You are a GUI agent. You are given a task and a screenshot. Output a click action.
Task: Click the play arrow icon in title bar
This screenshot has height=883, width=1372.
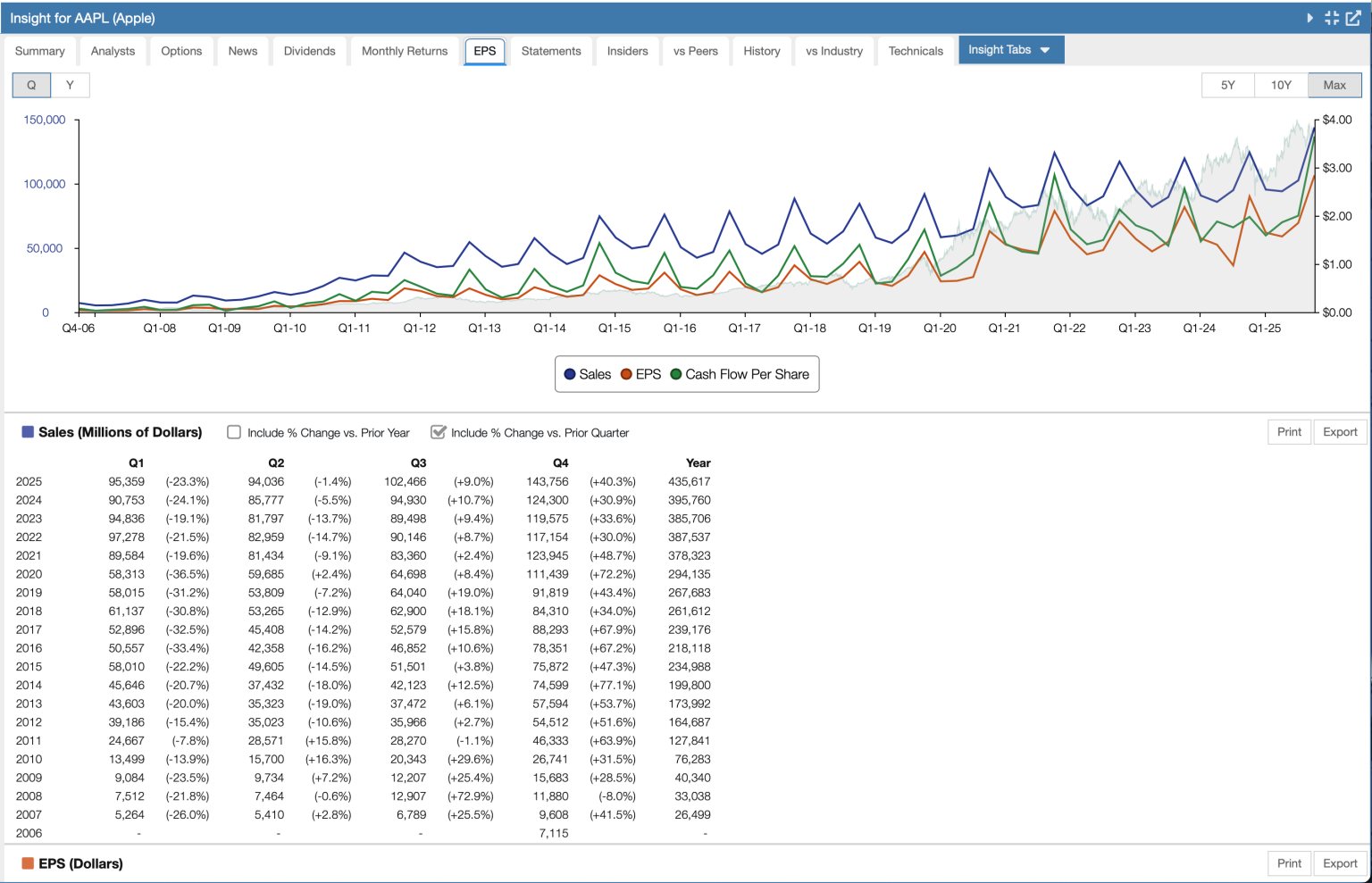(1309, 18)
